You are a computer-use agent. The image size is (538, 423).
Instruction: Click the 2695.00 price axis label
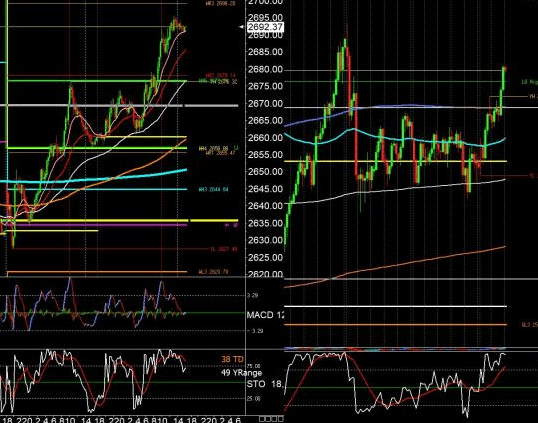(x=265, y=18)
